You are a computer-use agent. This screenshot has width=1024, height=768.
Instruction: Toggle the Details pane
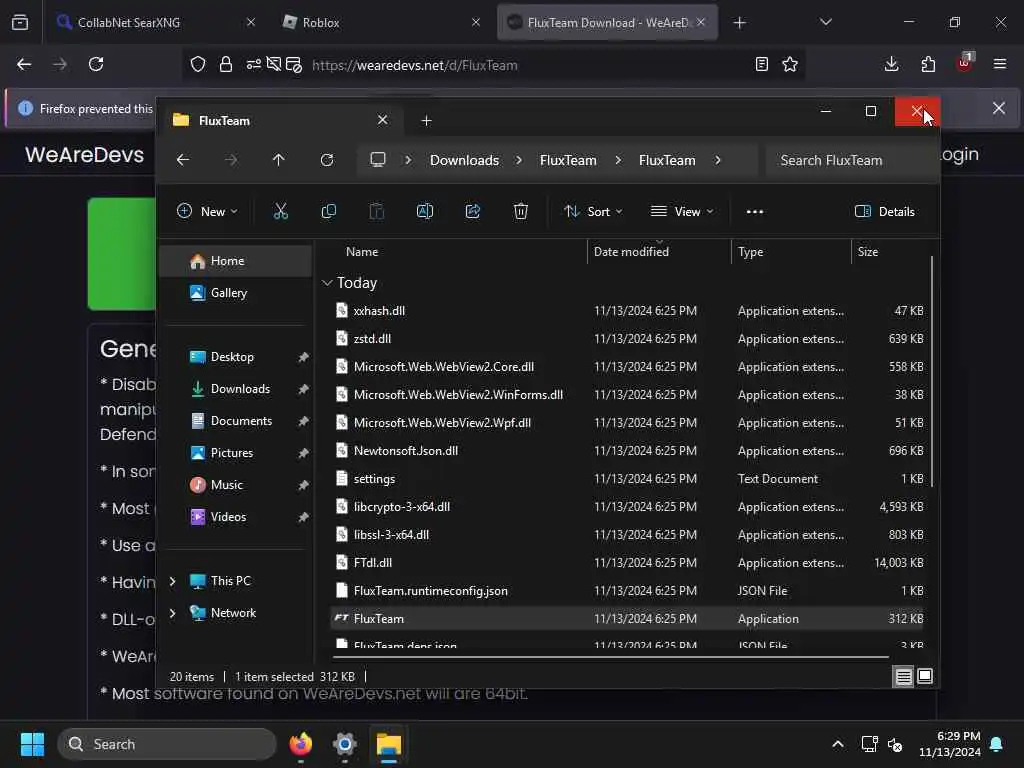pyautogui.click(x=884, y=212)
